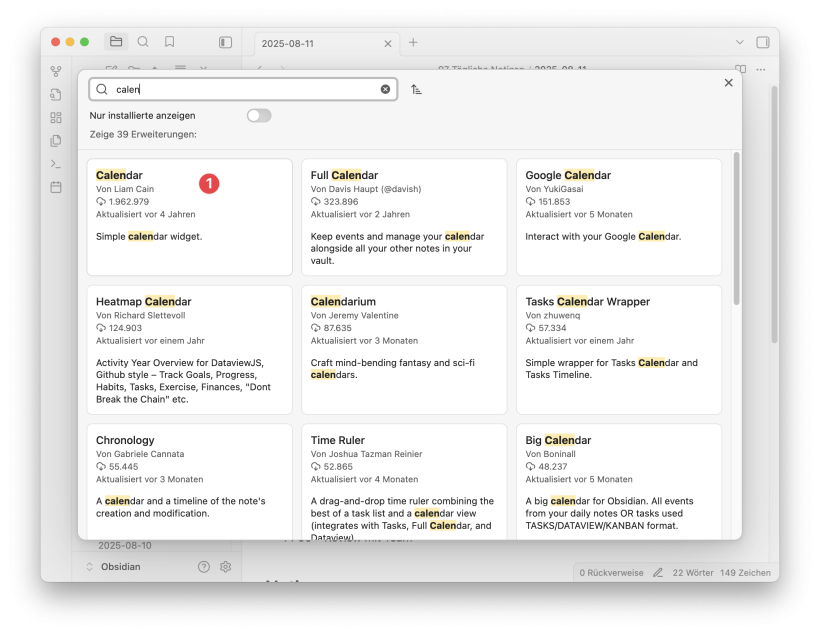Open the search icon in the sidebar header
This screenshot has width=820, height=635.
pyautogui.click(x=143, y=42)
